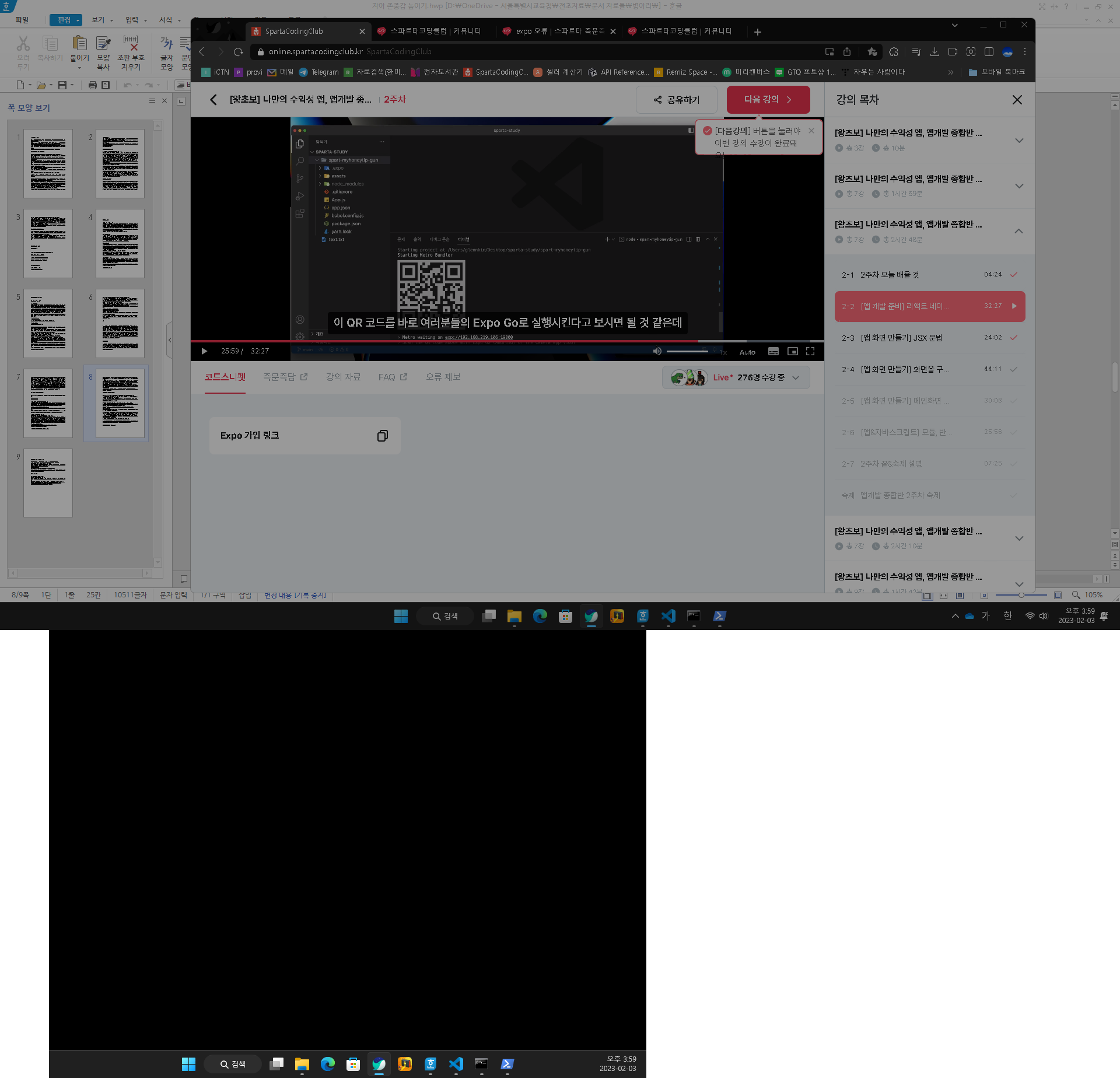Toggle picture-in-picture mode for the video

point(792,351)
